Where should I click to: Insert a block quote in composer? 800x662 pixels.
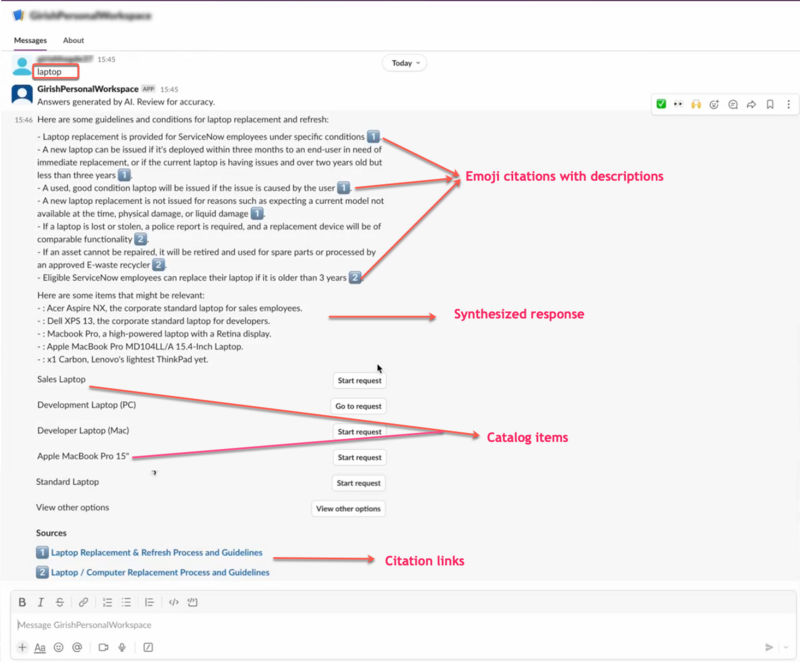[149, 602]
